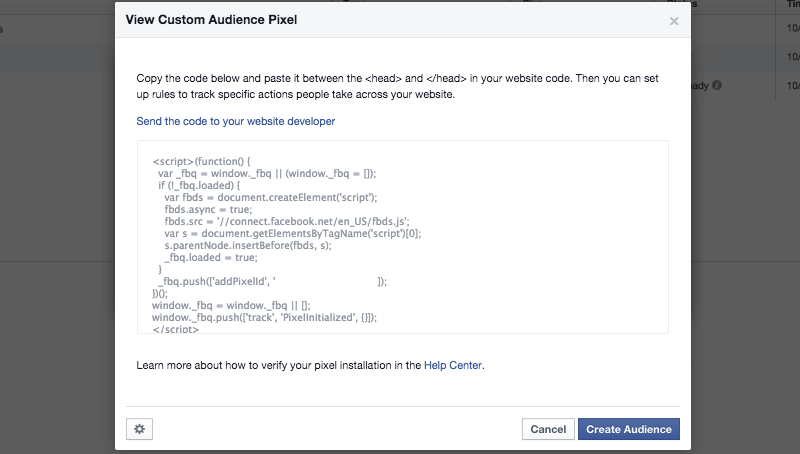Click the info icon behind the dialog
The image size is (800, 454).
click(716, 86)
